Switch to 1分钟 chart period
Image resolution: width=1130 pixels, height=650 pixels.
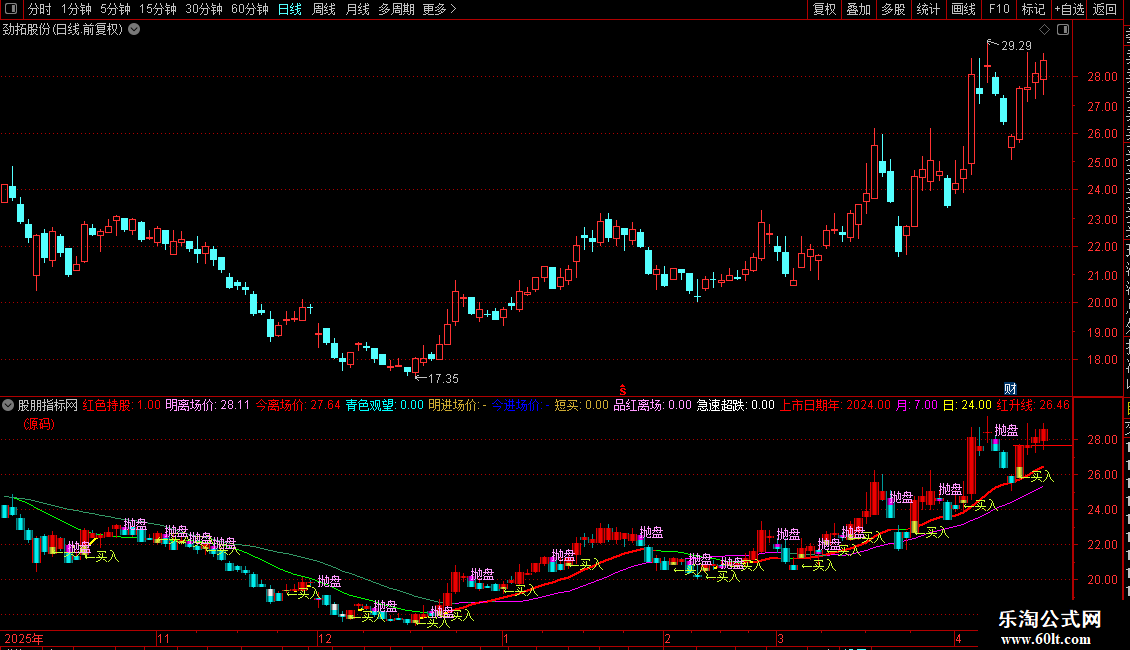[76, 9]
